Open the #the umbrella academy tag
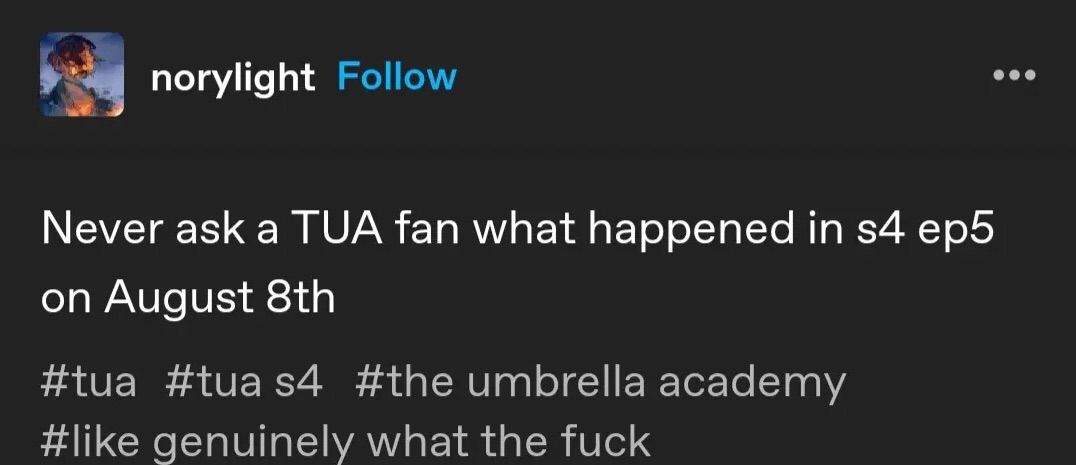The width and height of the screenshot is (1076, 465). [600, 384]
